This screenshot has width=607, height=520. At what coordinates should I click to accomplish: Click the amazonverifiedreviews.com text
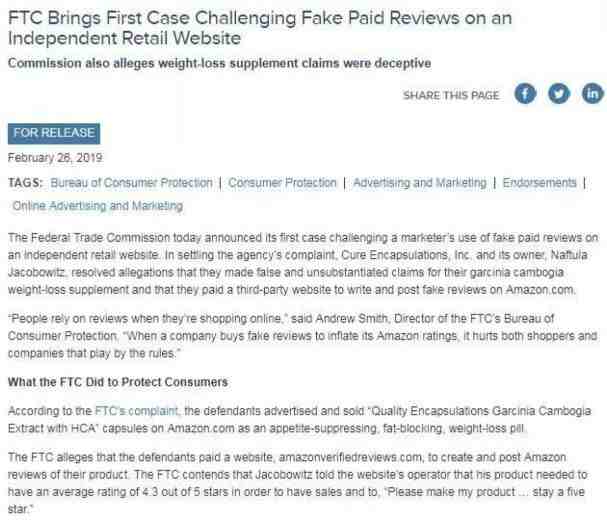(x=351, y=457)
